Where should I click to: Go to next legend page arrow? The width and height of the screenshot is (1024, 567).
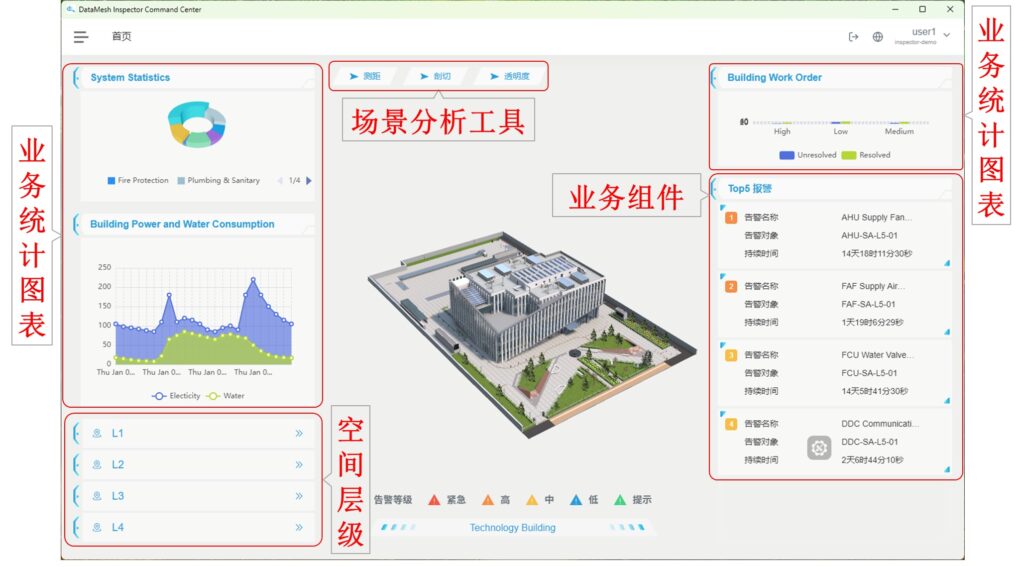pos(309,181)
